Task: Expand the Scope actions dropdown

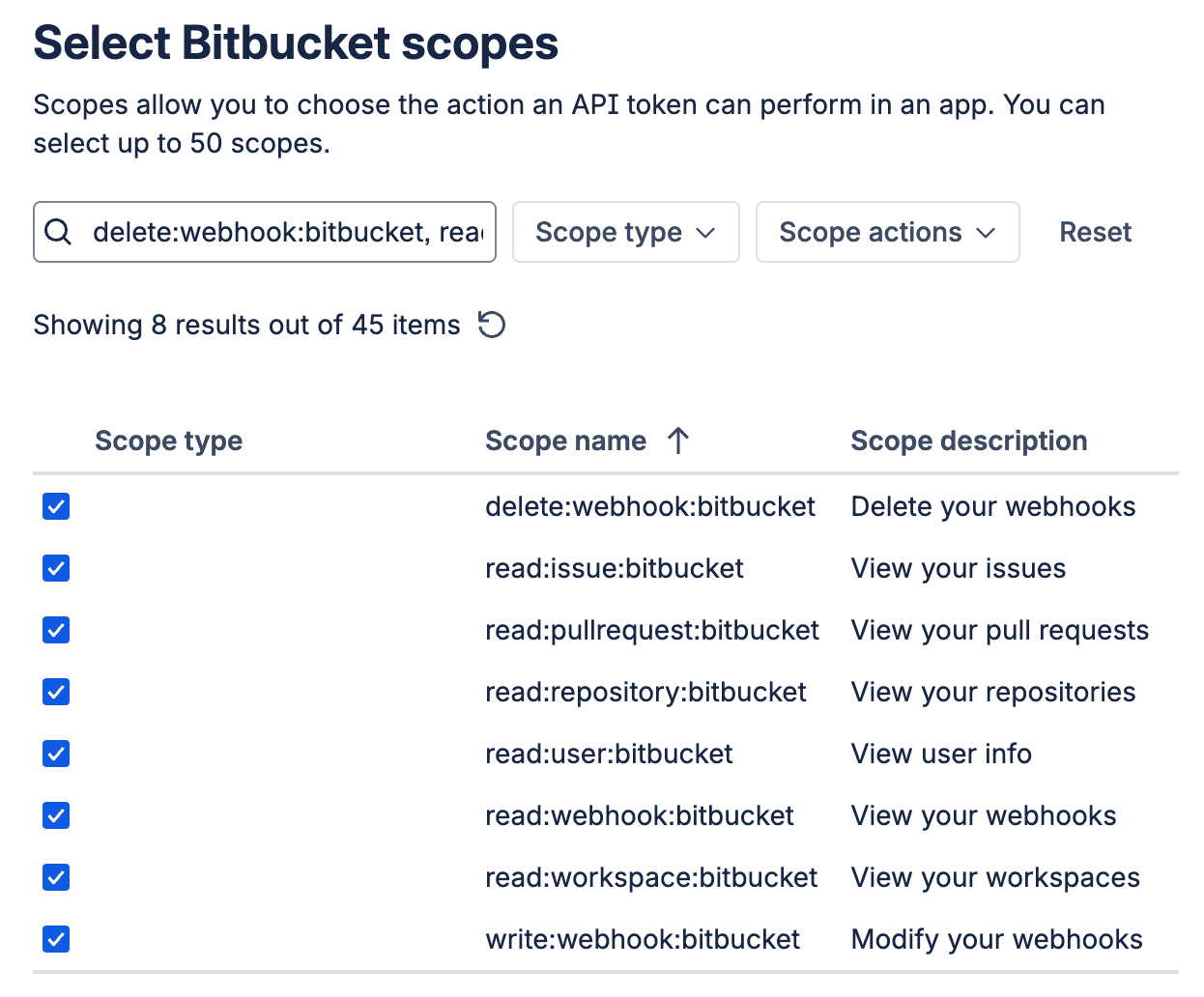Action: pos(887,232)
